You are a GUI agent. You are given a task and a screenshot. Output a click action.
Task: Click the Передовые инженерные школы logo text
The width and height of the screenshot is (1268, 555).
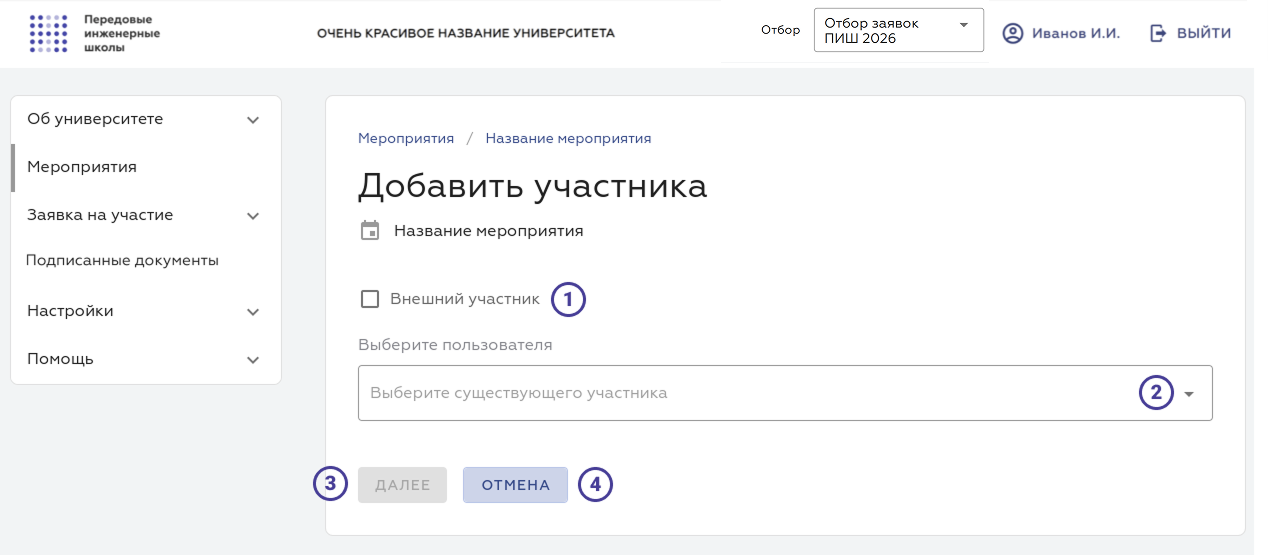point(122,33)
